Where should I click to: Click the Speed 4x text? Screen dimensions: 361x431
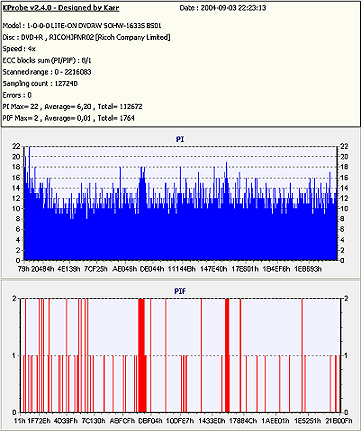(x=19, y=49)
